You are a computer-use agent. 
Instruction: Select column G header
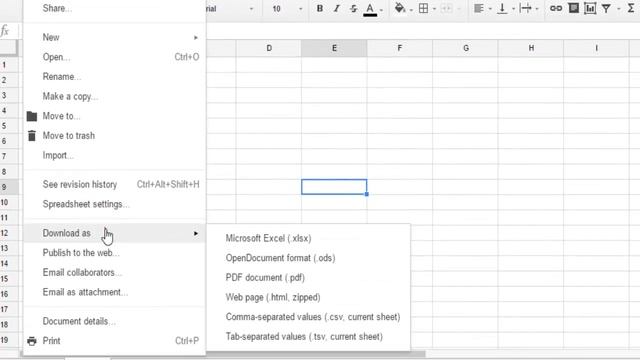pos(465,48)
